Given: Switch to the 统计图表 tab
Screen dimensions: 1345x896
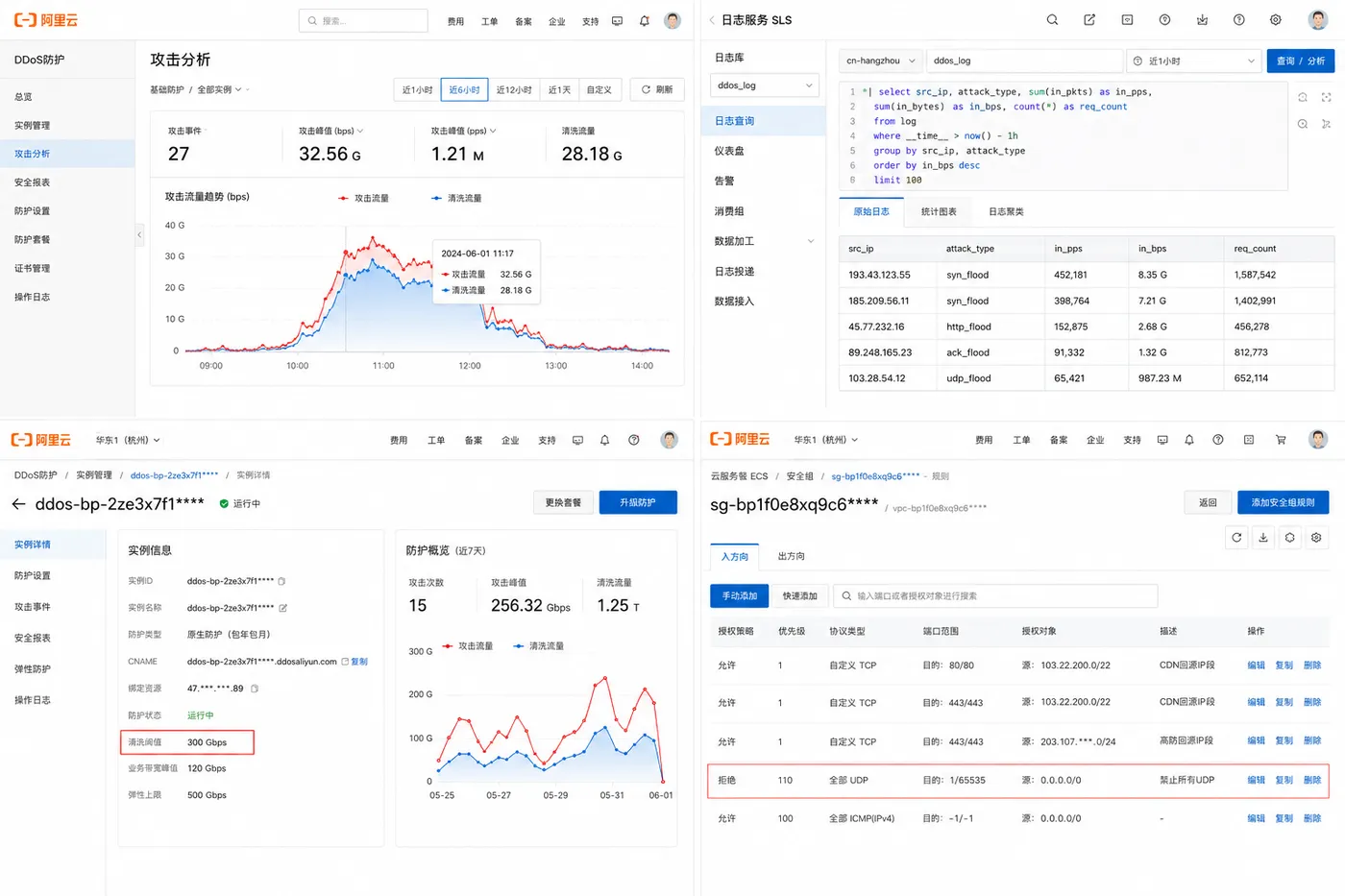Looking at the screenshot, I should (x=939, y=211).
